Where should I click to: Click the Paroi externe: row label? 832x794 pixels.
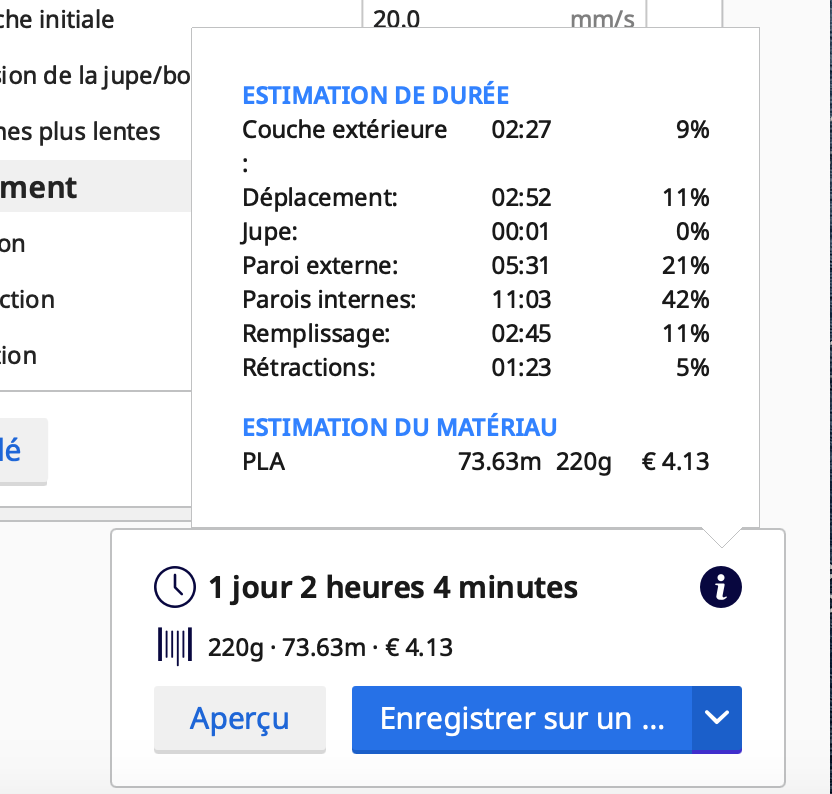(x=320, y=266)
